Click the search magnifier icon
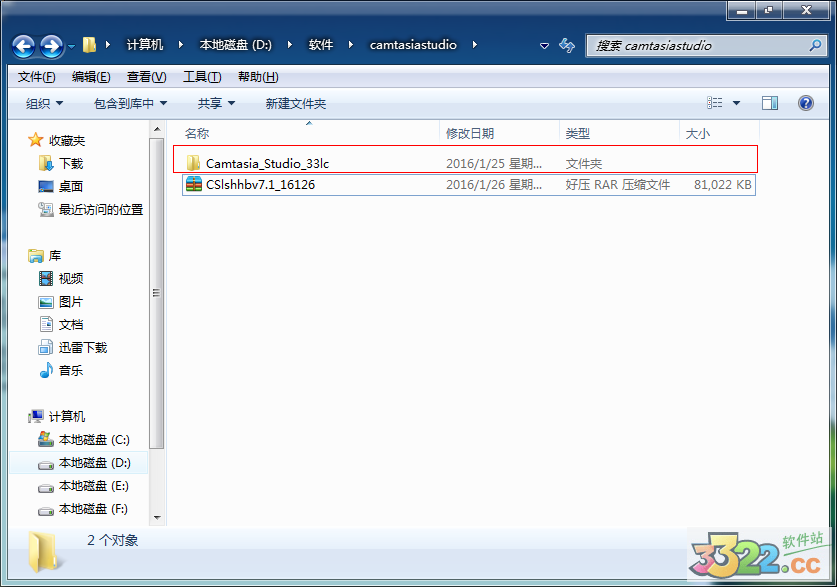The image size is (837, 587). pos(815,45)
